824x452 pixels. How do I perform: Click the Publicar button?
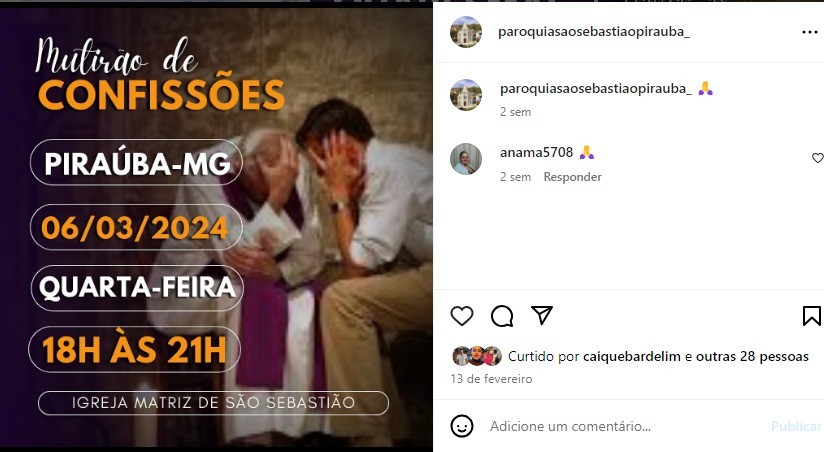coord(796,426)
